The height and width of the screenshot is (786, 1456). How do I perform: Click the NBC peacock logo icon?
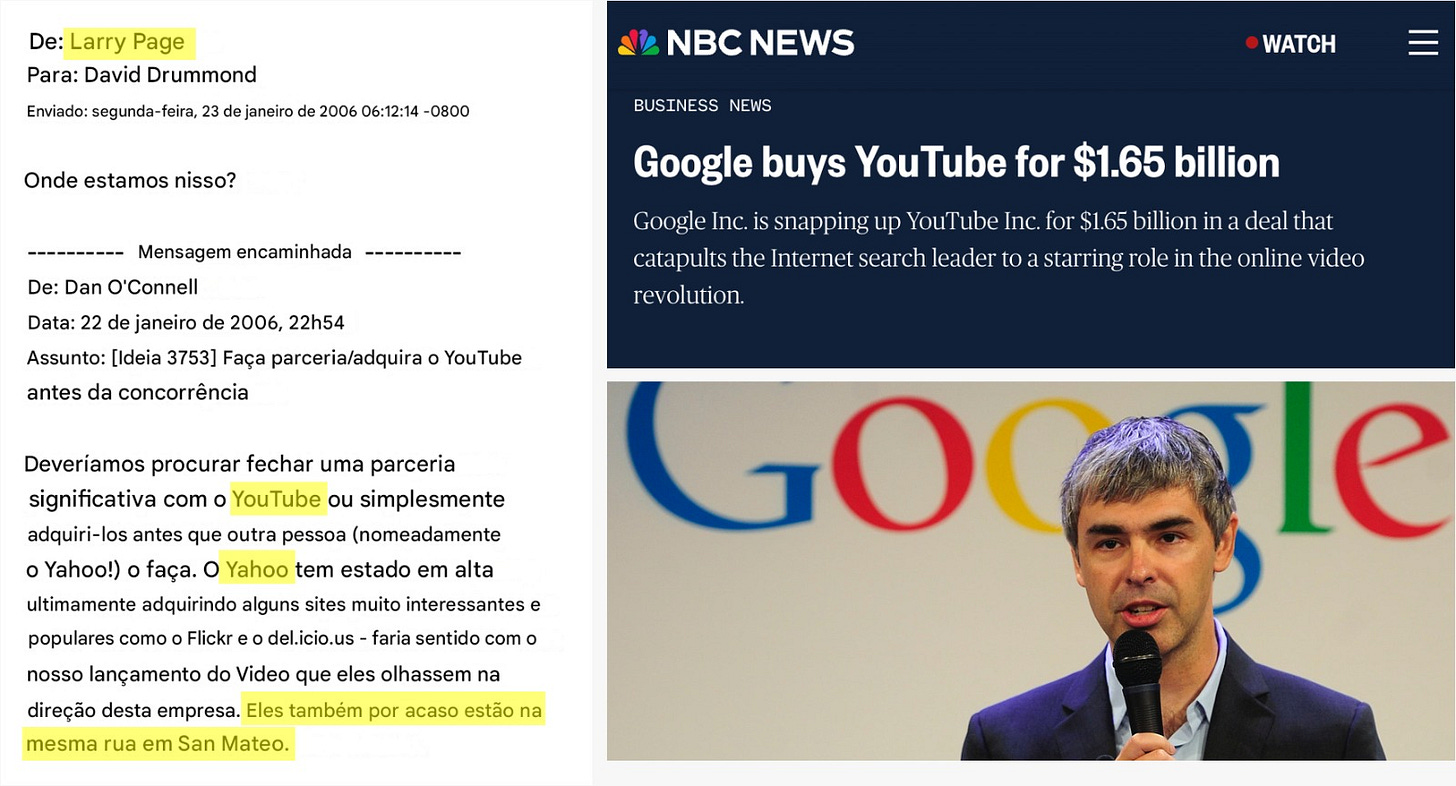(638, 43)
